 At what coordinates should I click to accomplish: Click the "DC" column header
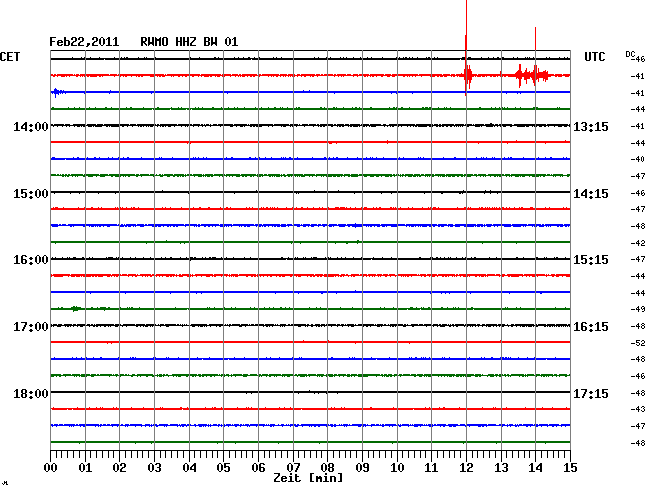click(x=630, y=54)
